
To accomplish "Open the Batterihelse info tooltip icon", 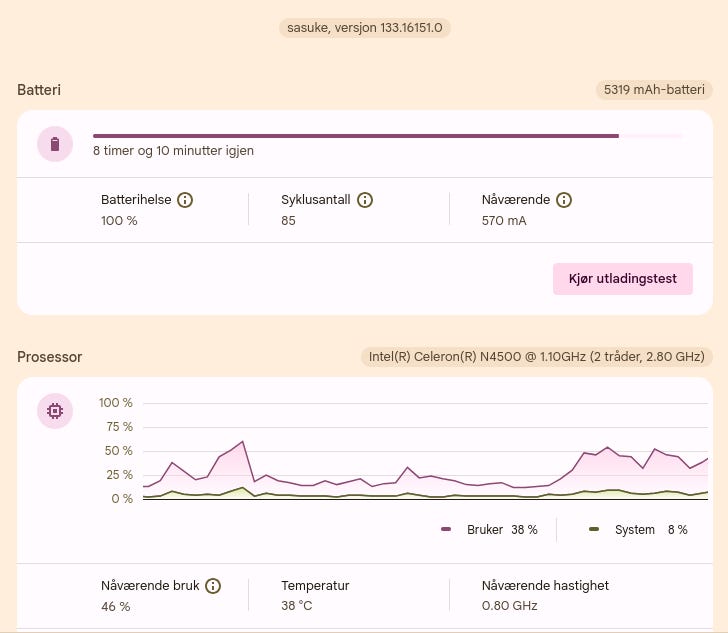I will 185,200.
